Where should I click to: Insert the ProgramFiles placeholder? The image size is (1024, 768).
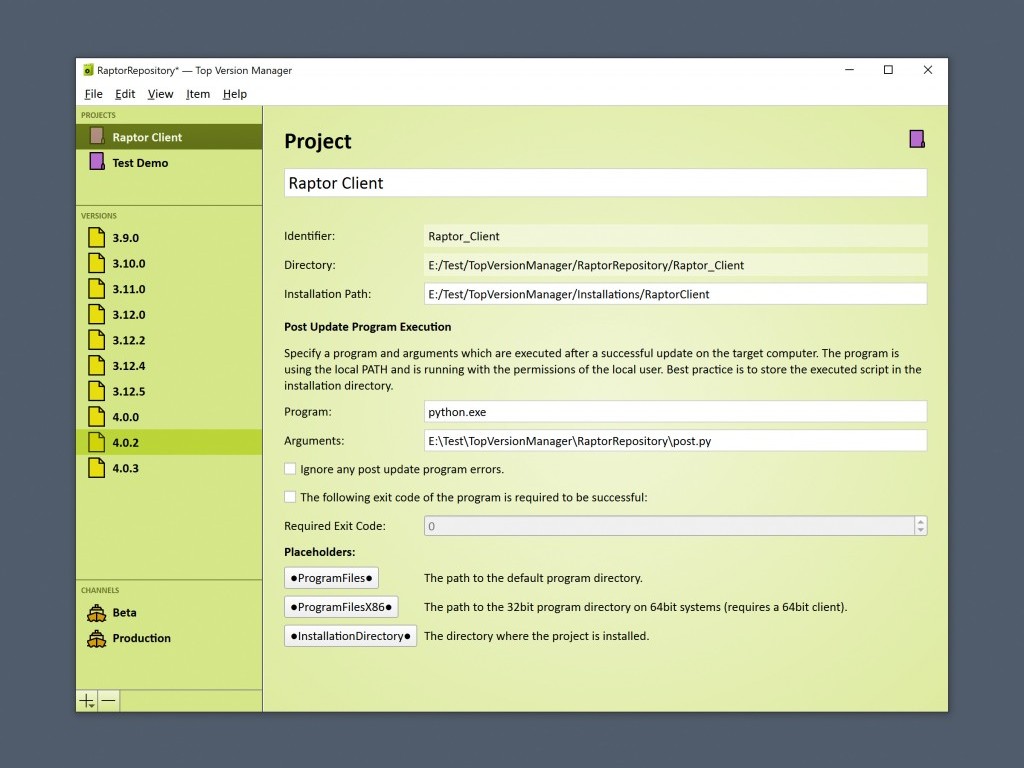(331, 578)
